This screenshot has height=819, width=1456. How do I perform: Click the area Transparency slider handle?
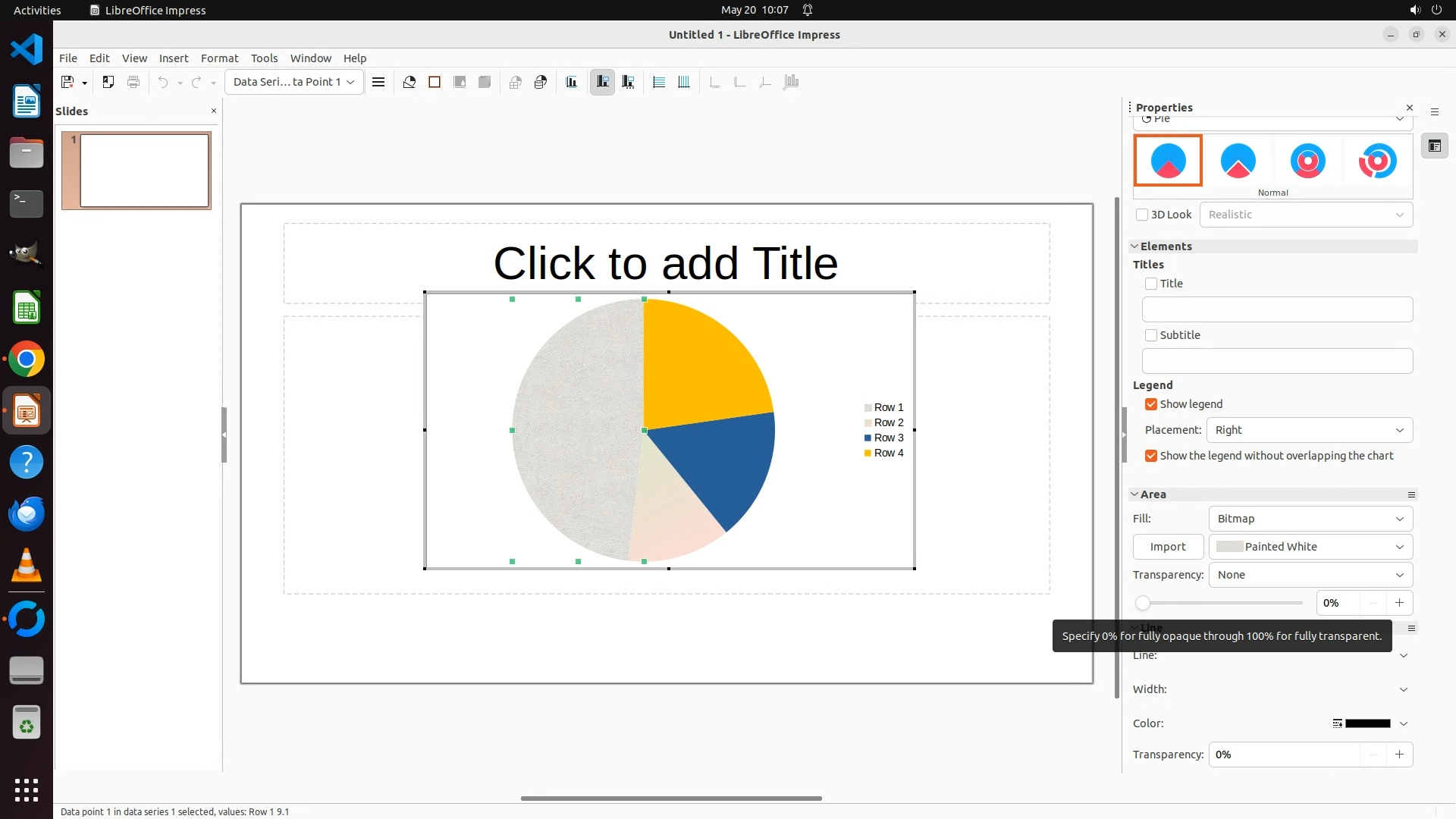tap(1143, 603)
